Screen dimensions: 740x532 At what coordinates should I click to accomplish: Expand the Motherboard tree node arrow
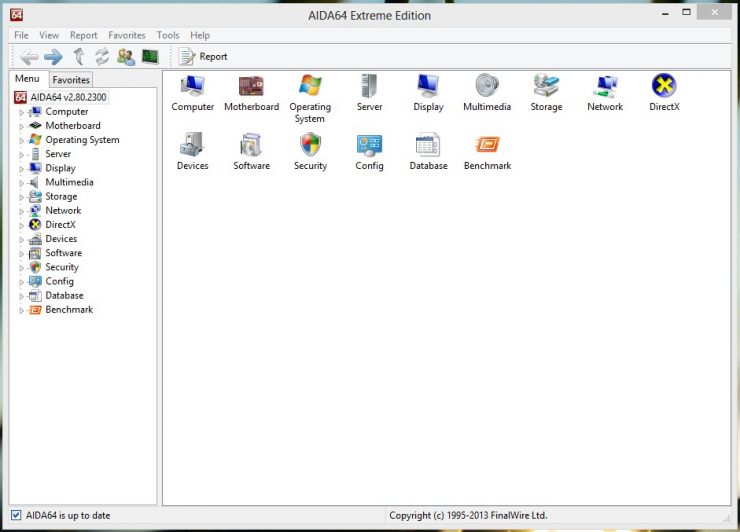coord(21,127)
